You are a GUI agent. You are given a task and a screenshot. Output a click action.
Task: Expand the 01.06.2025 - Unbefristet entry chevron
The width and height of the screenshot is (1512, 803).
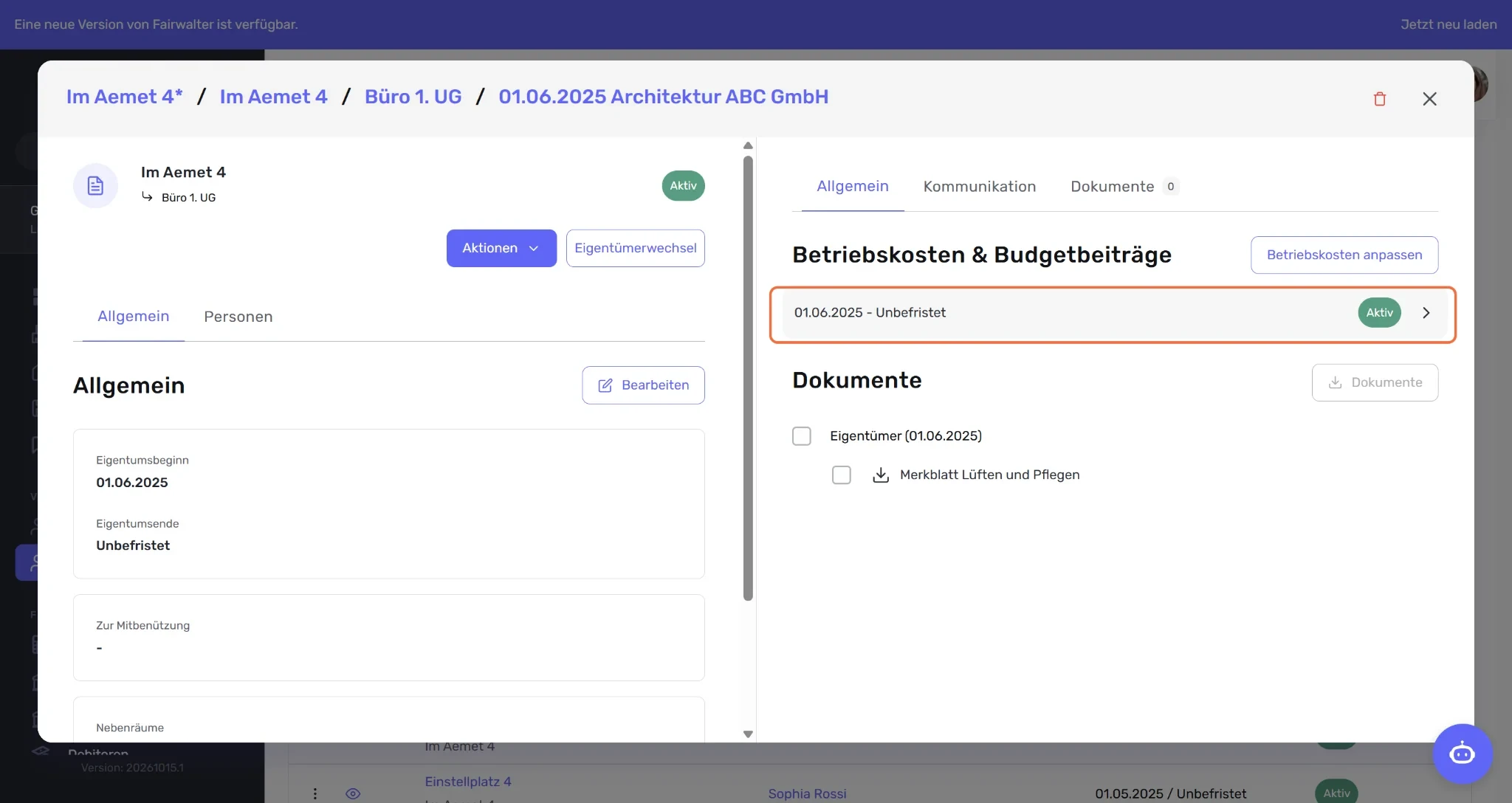(x=1426, y=313)
